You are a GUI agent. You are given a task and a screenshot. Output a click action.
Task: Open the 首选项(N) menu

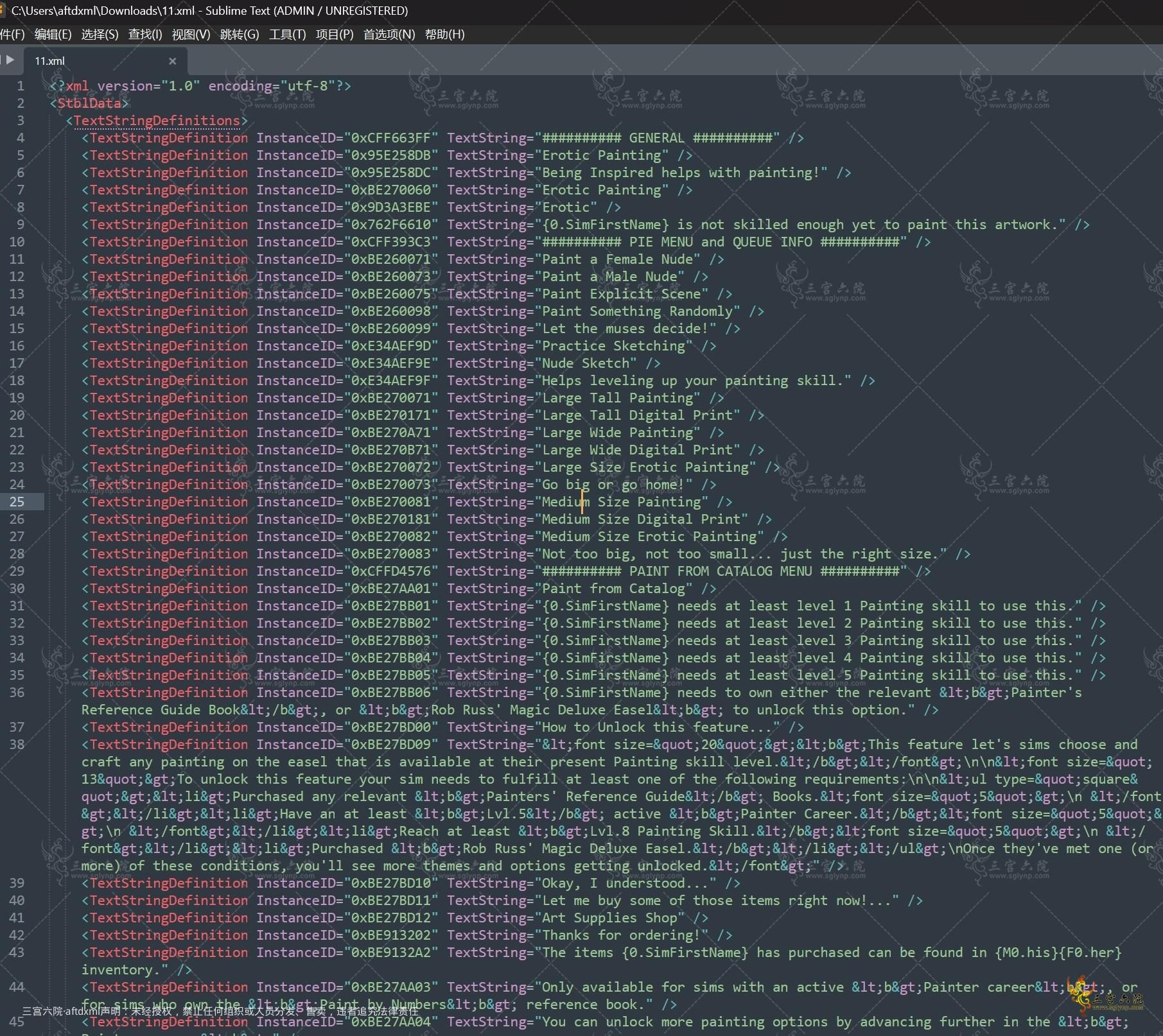click(x=389, y=35)
